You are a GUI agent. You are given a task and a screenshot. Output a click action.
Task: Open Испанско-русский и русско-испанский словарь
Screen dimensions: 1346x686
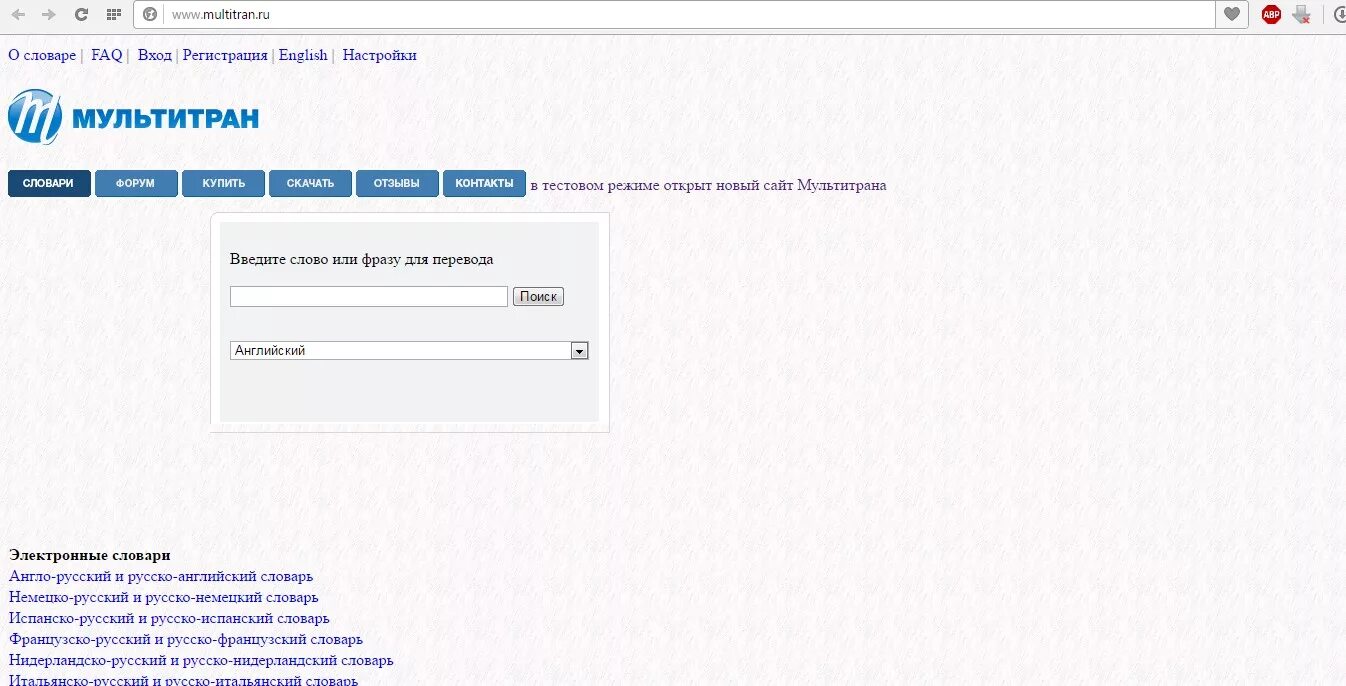(169, 619)
